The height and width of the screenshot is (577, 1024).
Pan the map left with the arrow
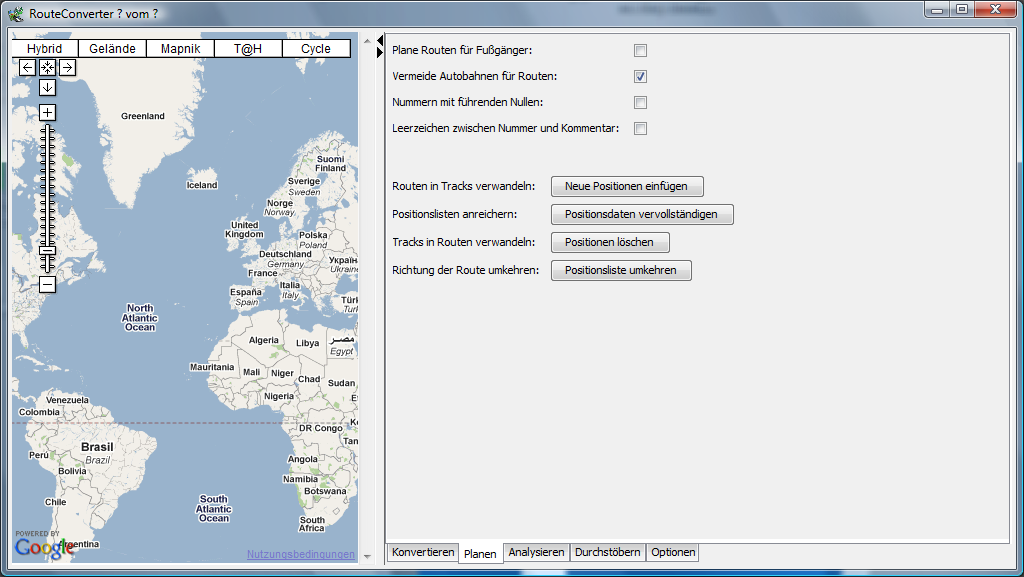pos(28,67)
